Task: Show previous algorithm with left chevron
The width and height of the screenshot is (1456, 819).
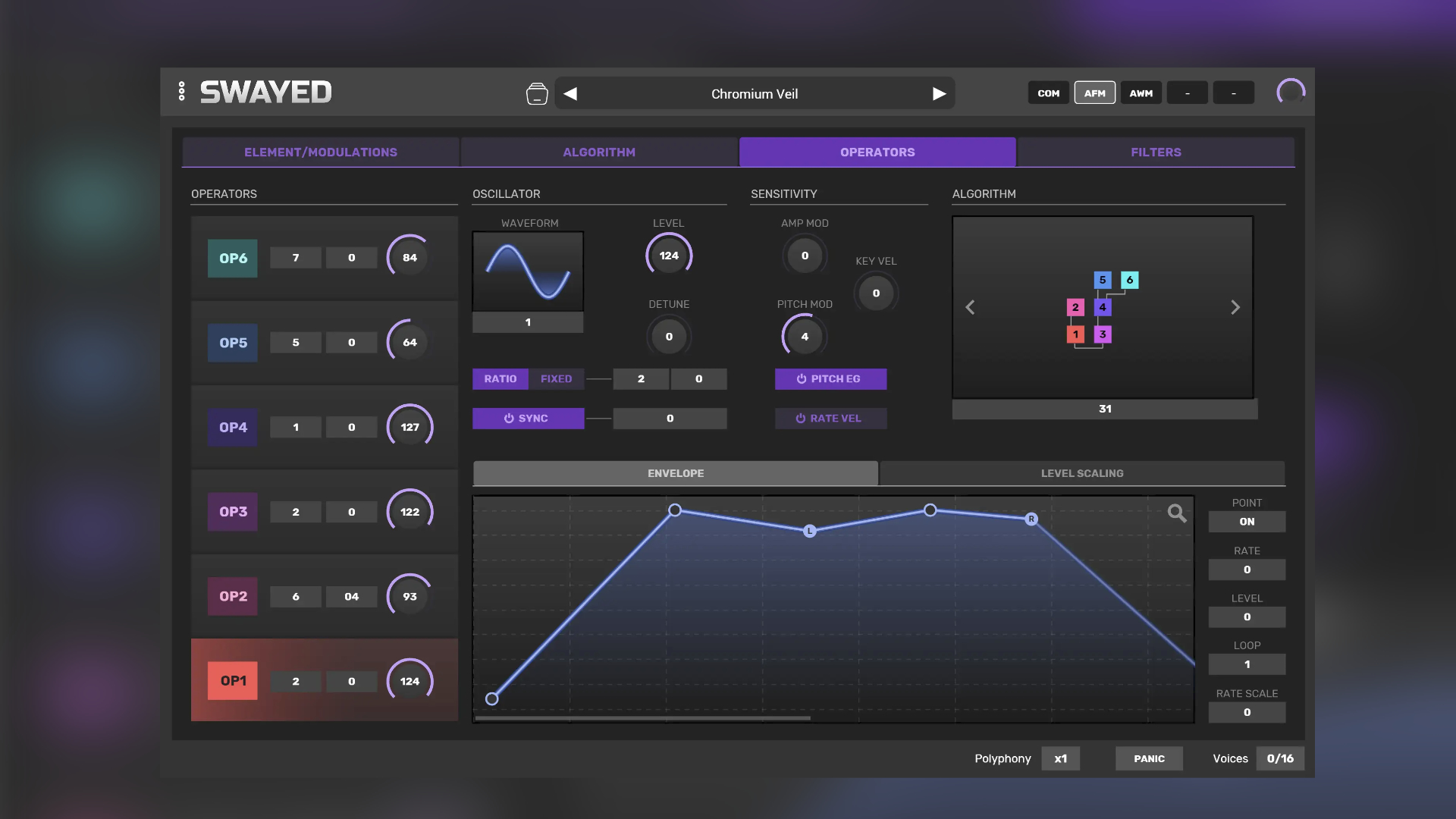Action: click(970, 307)
